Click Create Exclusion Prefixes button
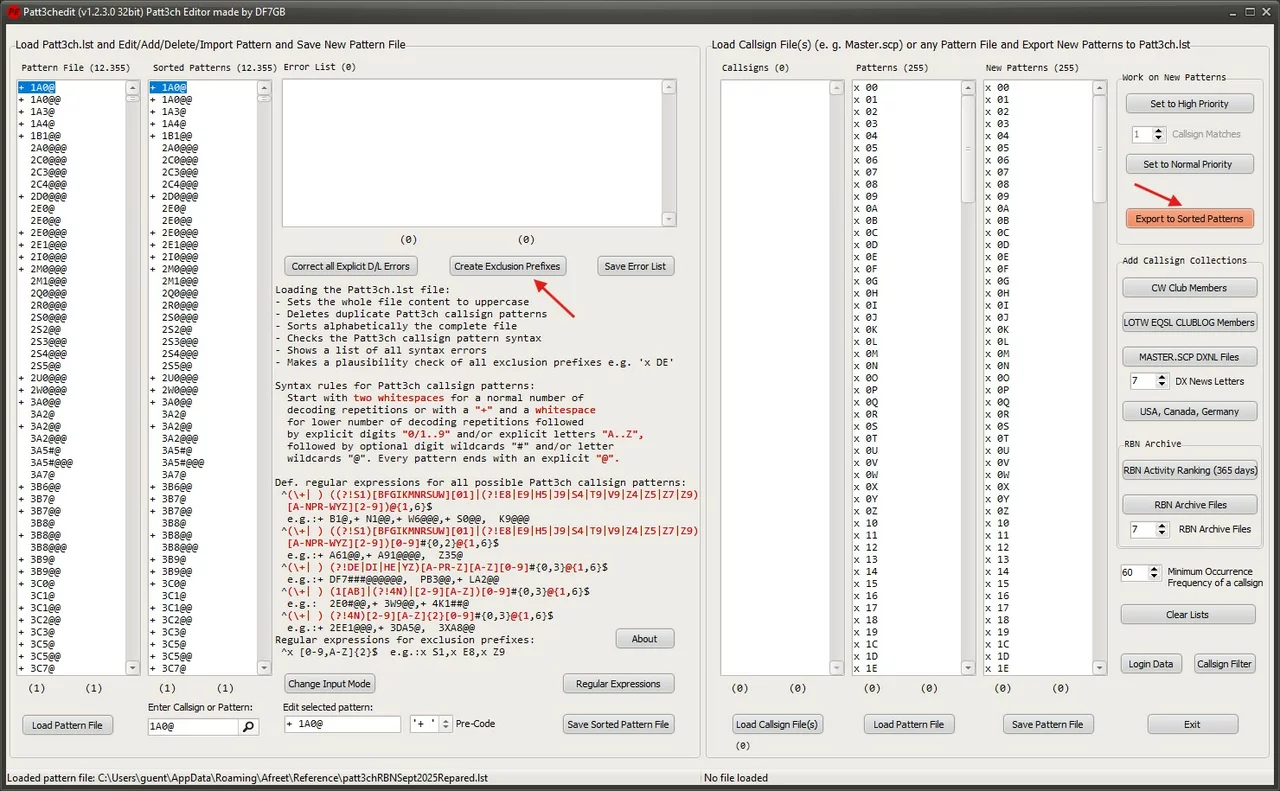 click(508, 266)
